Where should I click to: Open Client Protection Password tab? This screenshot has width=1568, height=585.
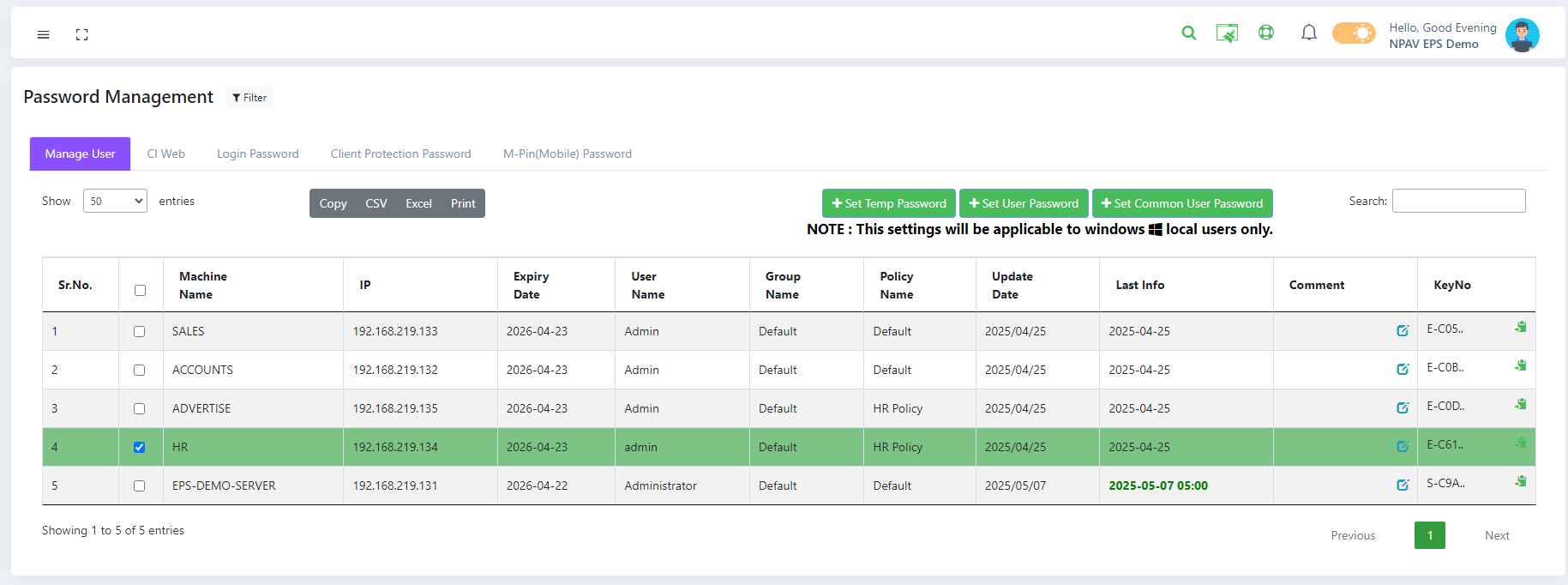click(400, 154)
